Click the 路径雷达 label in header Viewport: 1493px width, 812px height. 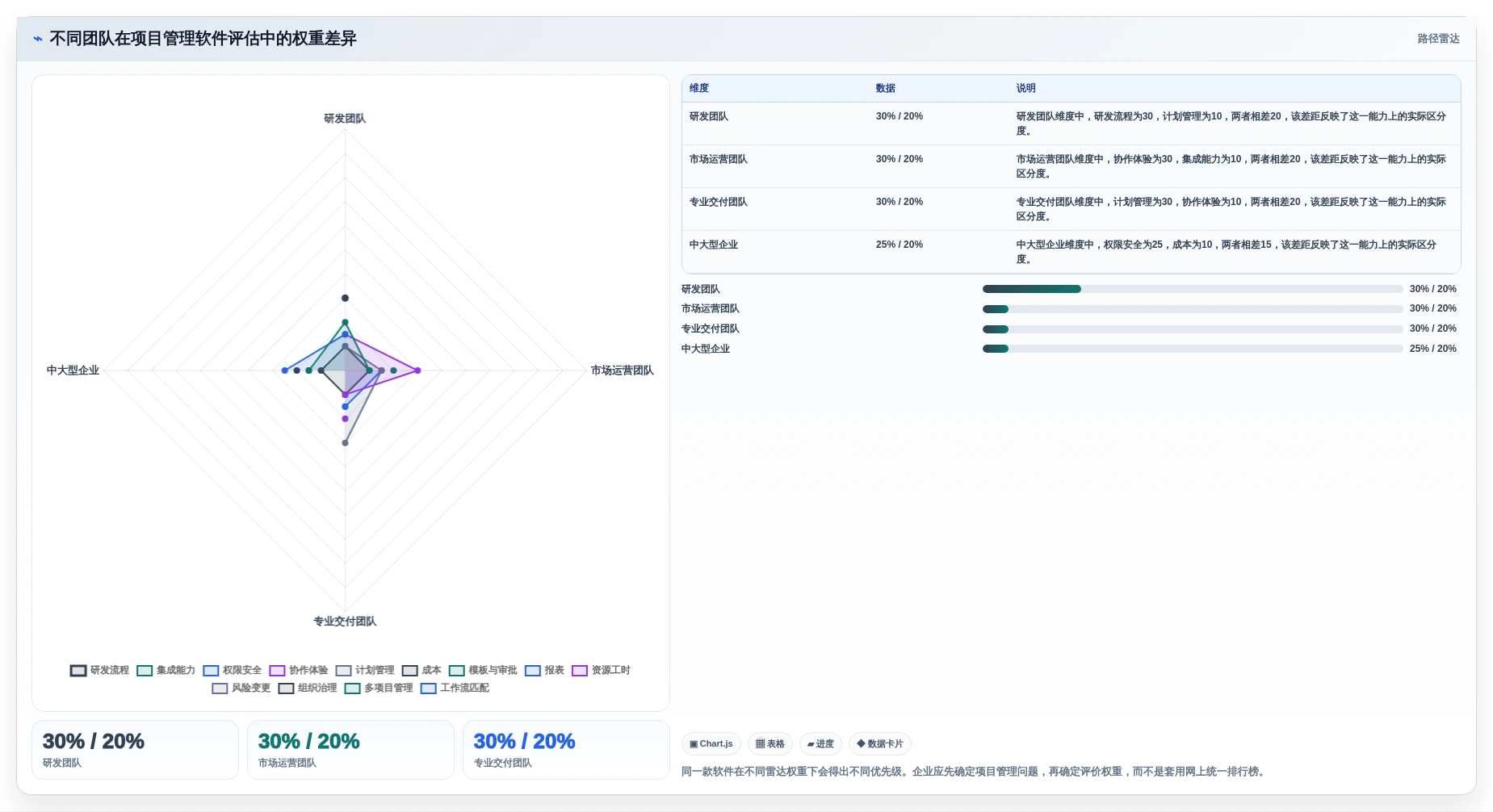tap(1438, 39)
